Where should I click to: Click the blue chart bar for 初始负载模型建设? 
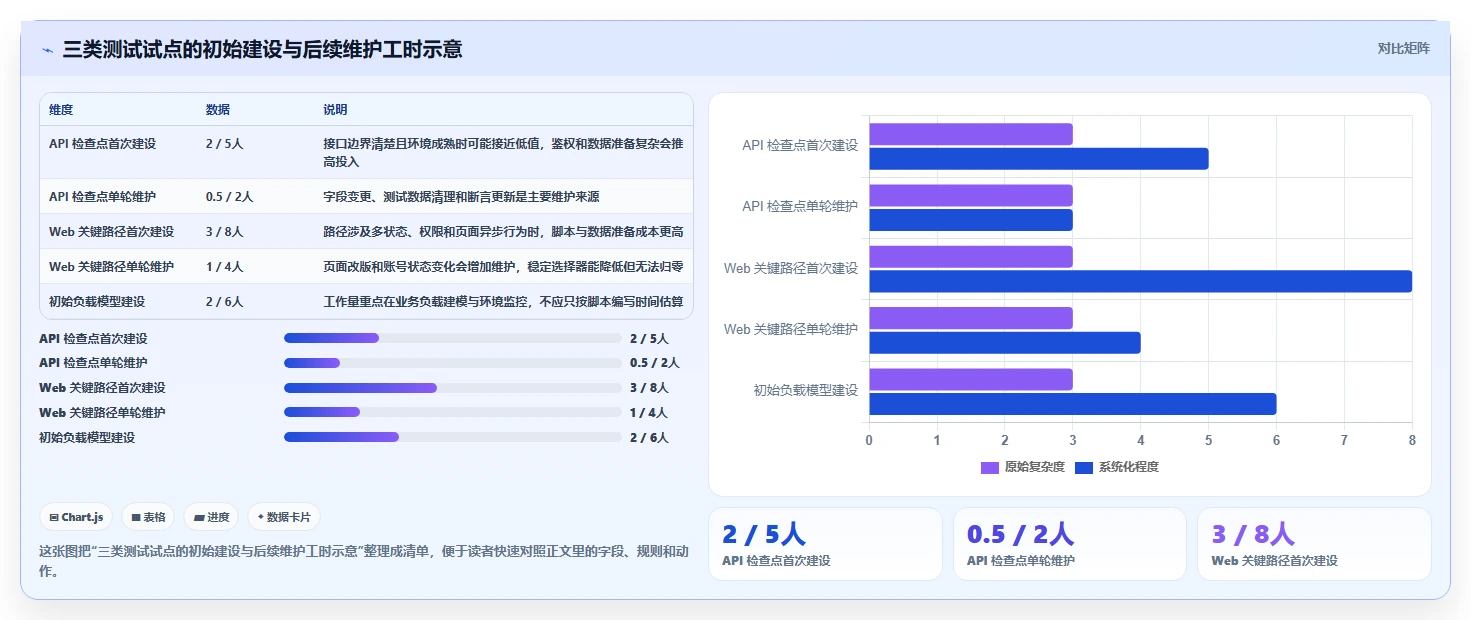coord(1072,404)
